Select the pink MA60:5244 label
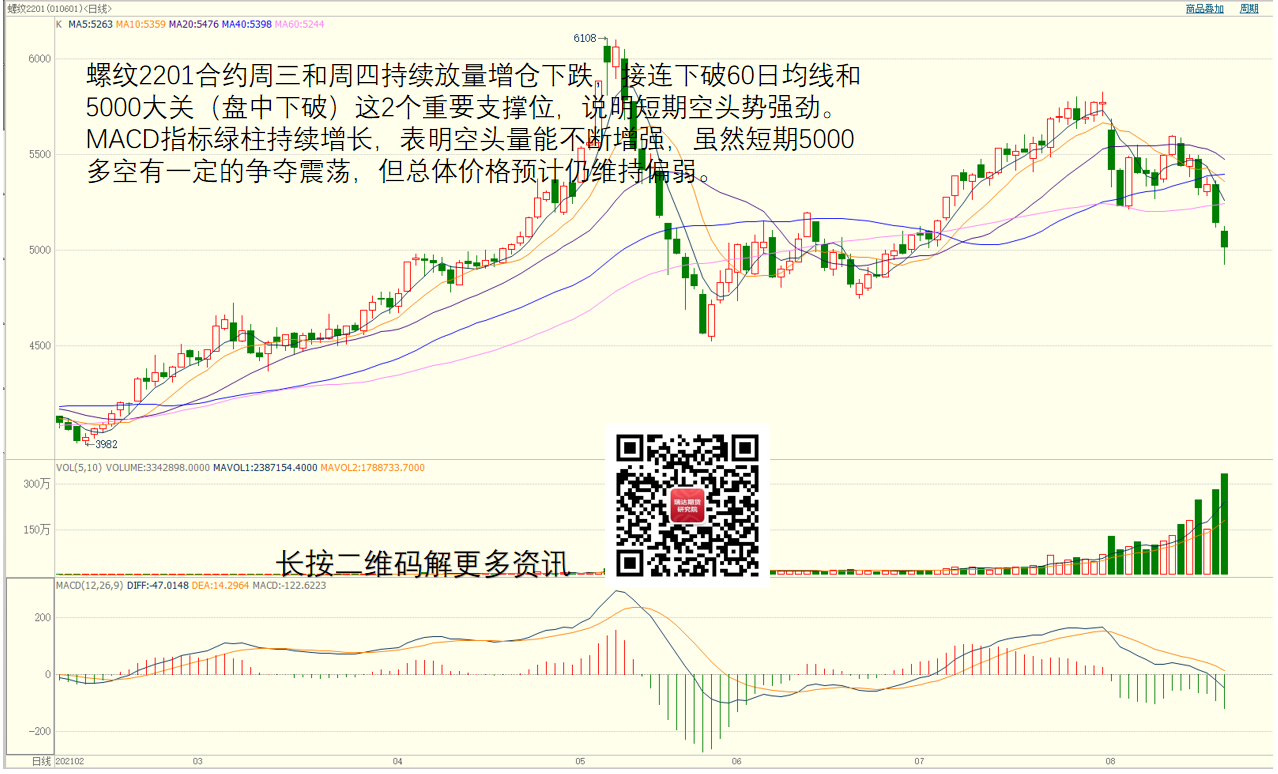The width and height of the screenshot is (1278, 774). pyautogui.click(x=299, y=24)
